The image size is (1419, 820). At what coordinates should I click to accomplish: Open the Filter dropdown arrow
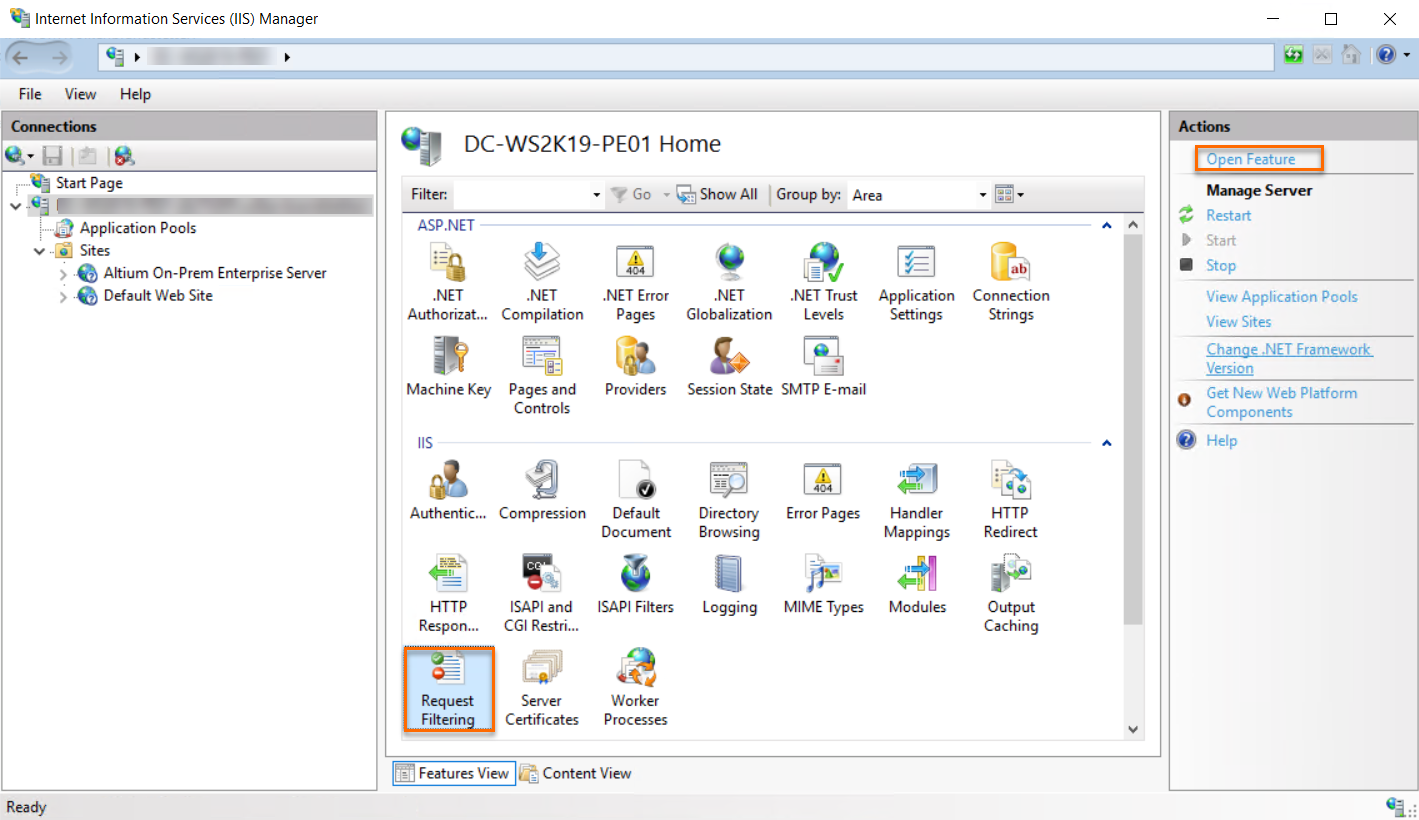(597, 195)
